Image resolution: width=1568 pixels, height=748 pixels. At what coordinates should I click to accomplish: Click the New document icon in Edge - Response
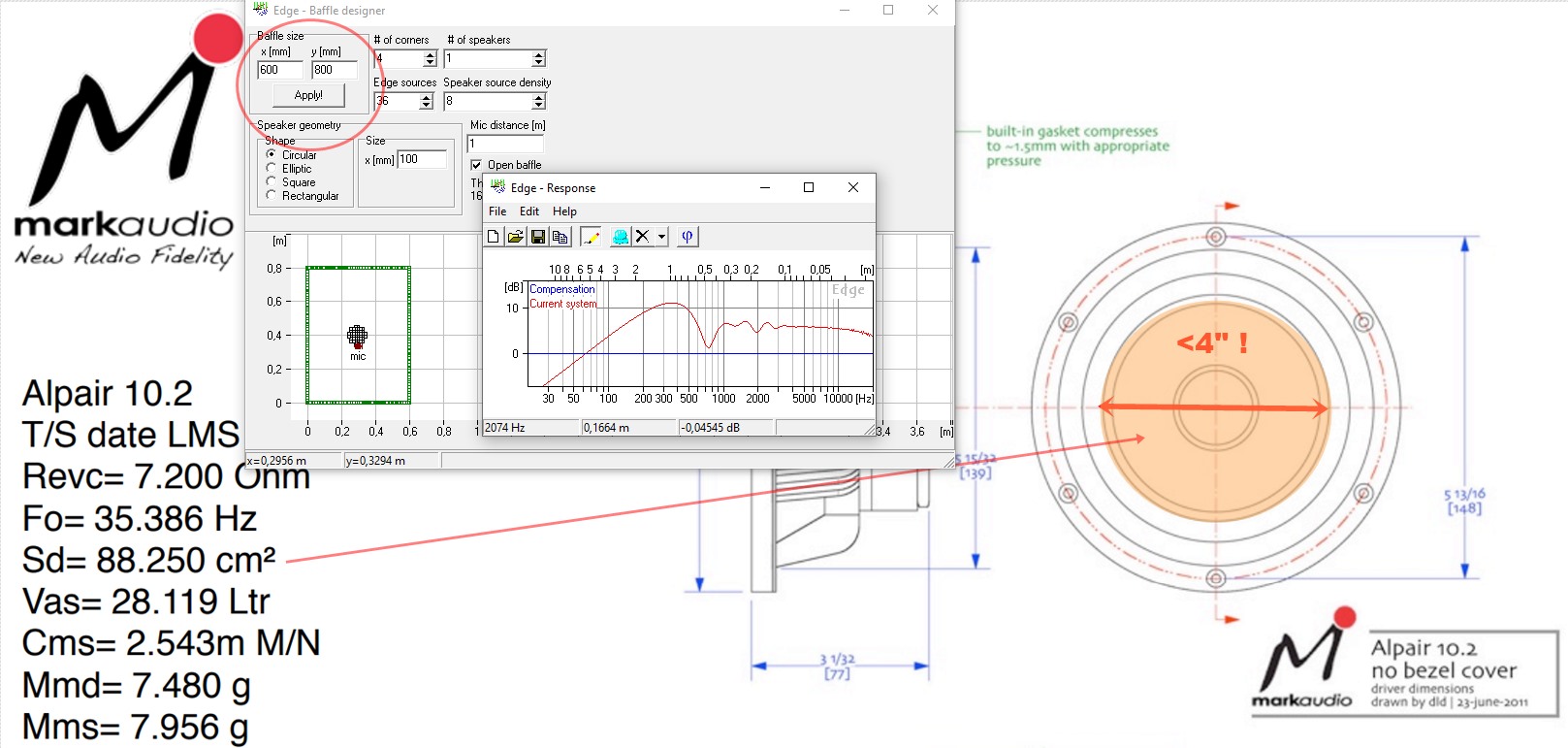click(x=494, y=237)
